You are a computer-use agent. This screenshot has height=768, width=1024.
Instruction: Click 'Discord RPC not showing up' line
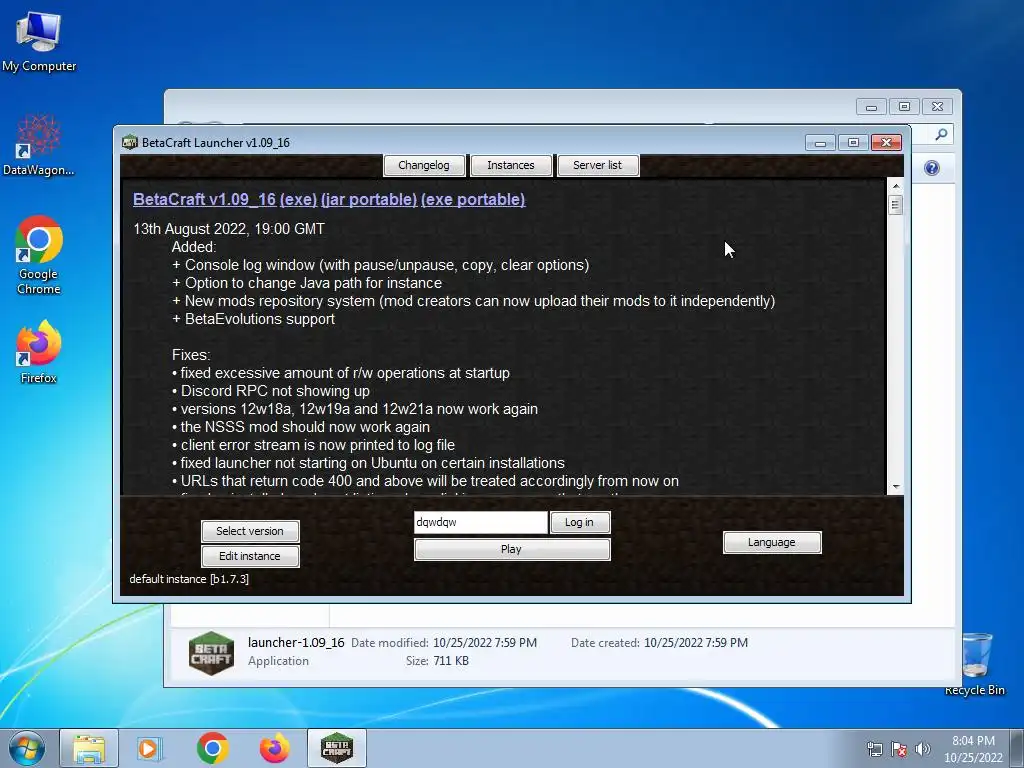[x=270, y=391]
